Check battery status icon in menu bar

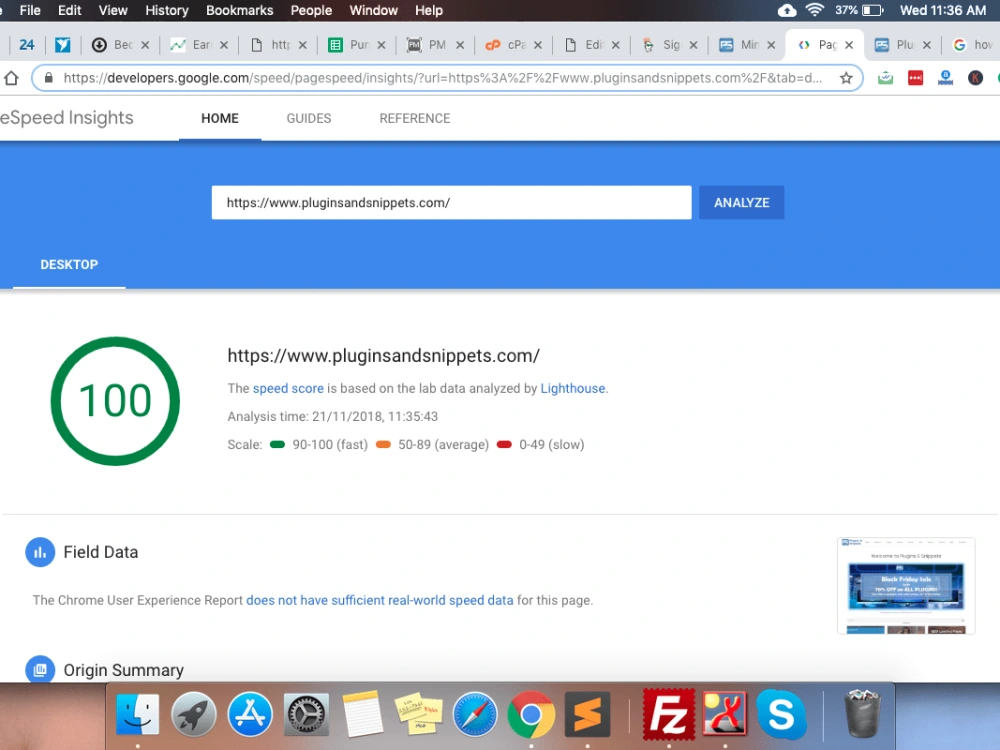872,10
